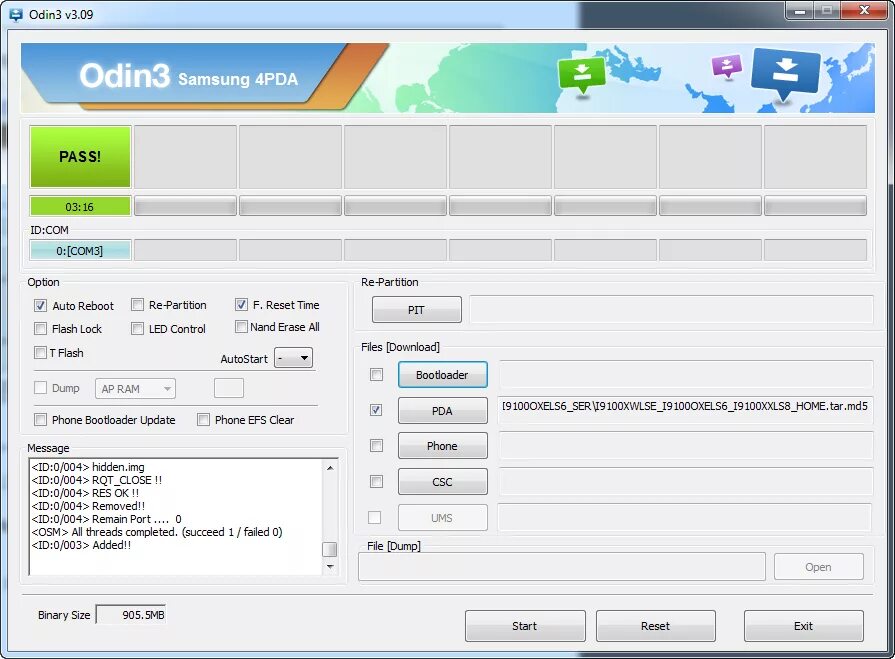The image size is (895, 659).
Task: Open the AutoStart dropdown
Action: coord(293,358)
